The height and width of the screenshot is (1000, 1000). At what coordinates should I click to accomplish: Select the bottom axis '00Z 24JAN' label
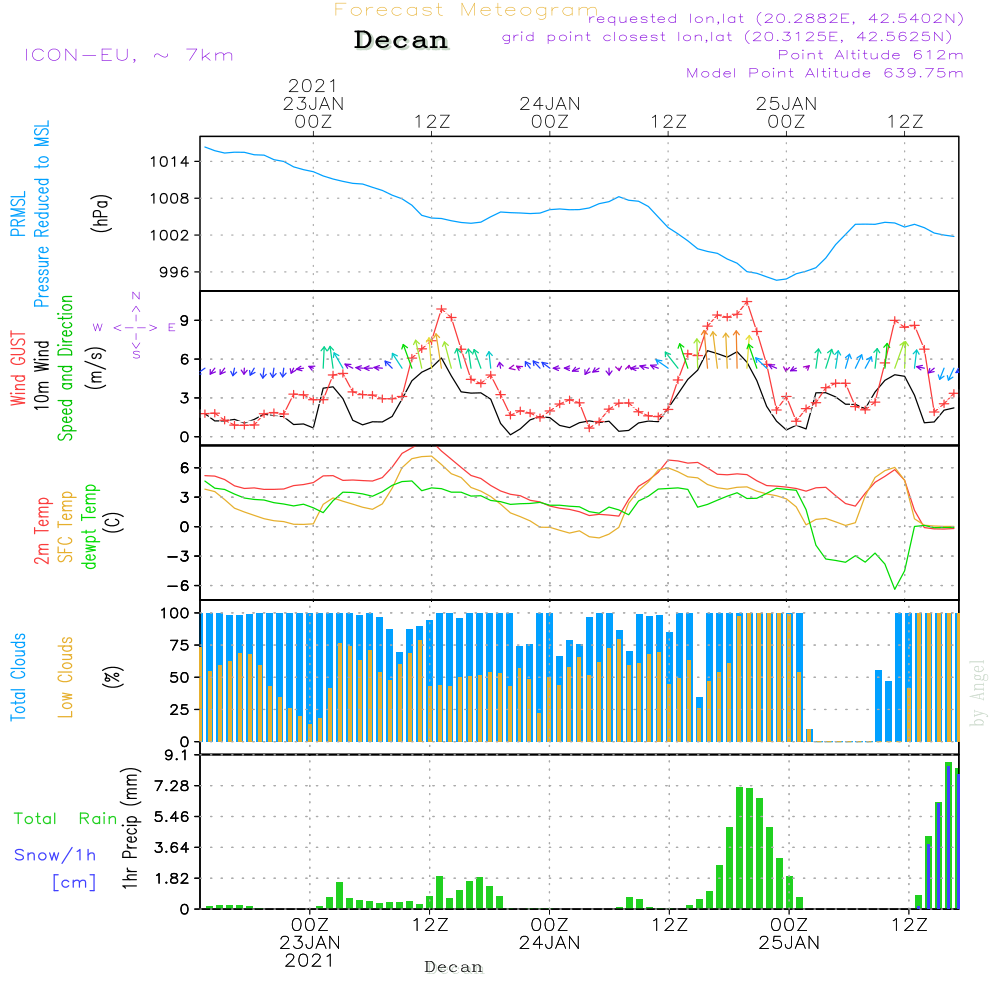click(x=550, y=934)
